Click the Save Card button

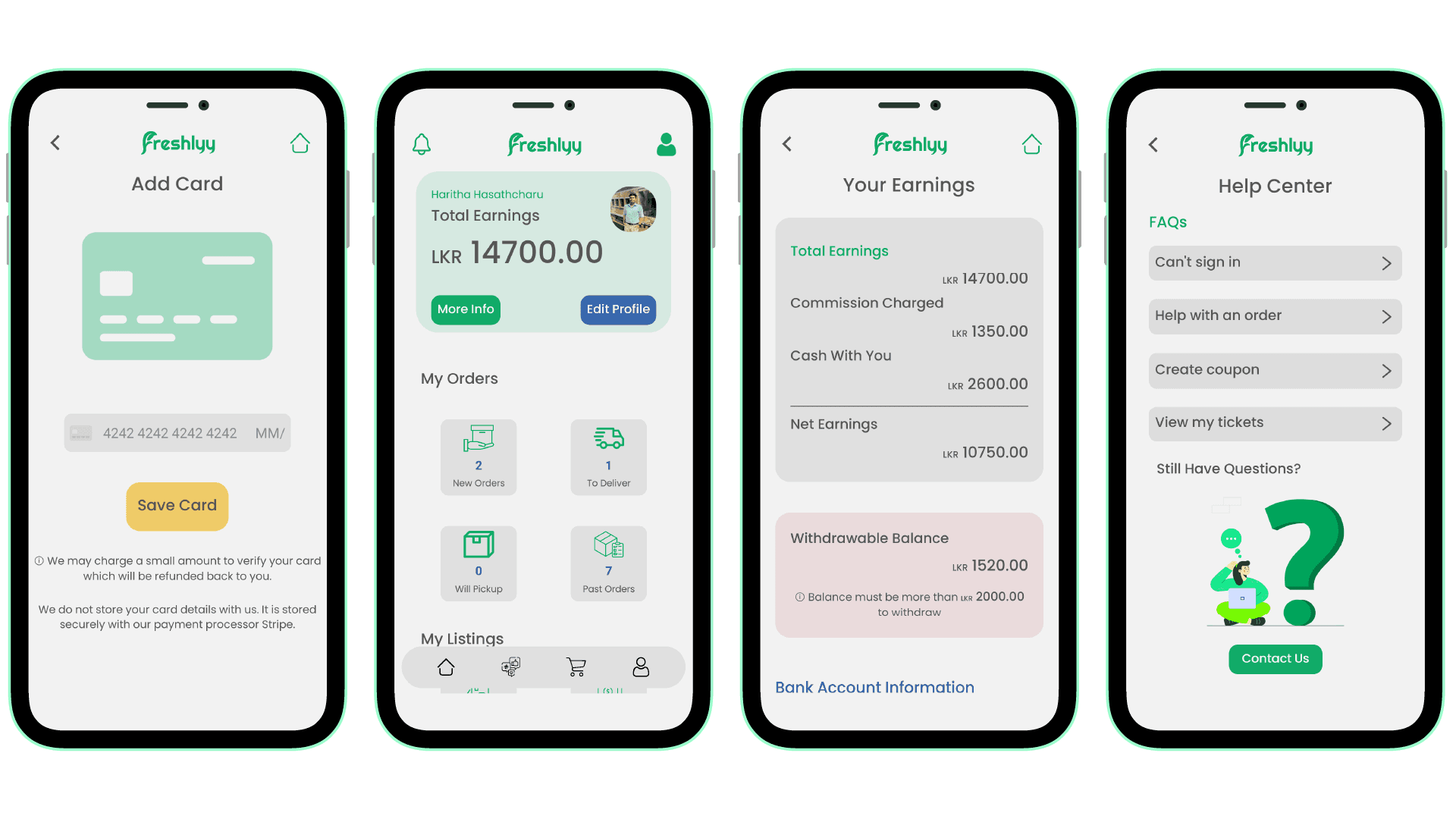click(x=177, y=505)
